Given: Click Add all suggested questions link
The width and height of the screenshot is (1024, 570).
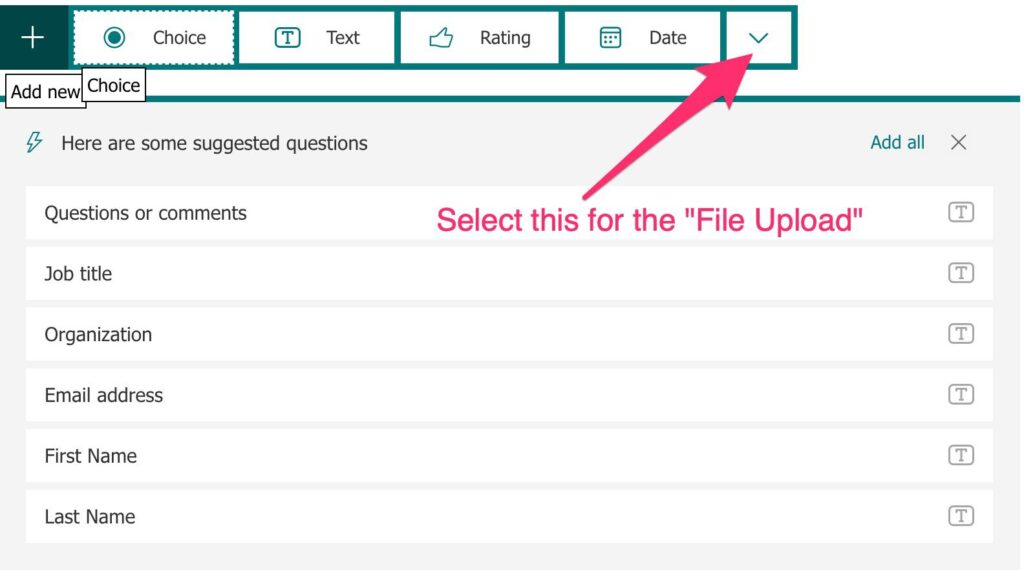Looking at the screenshot, I should 897,142.
